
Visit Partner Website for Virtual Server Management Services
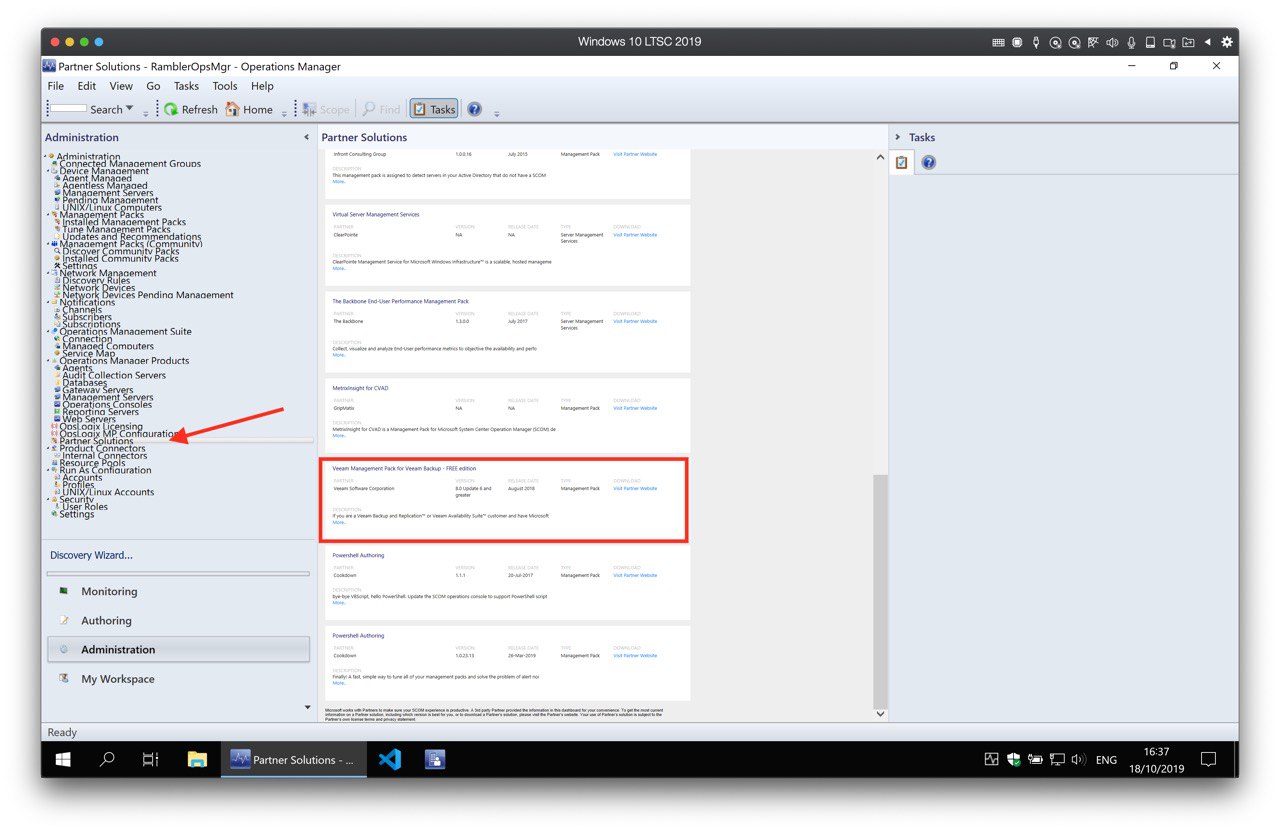(635, 235)
